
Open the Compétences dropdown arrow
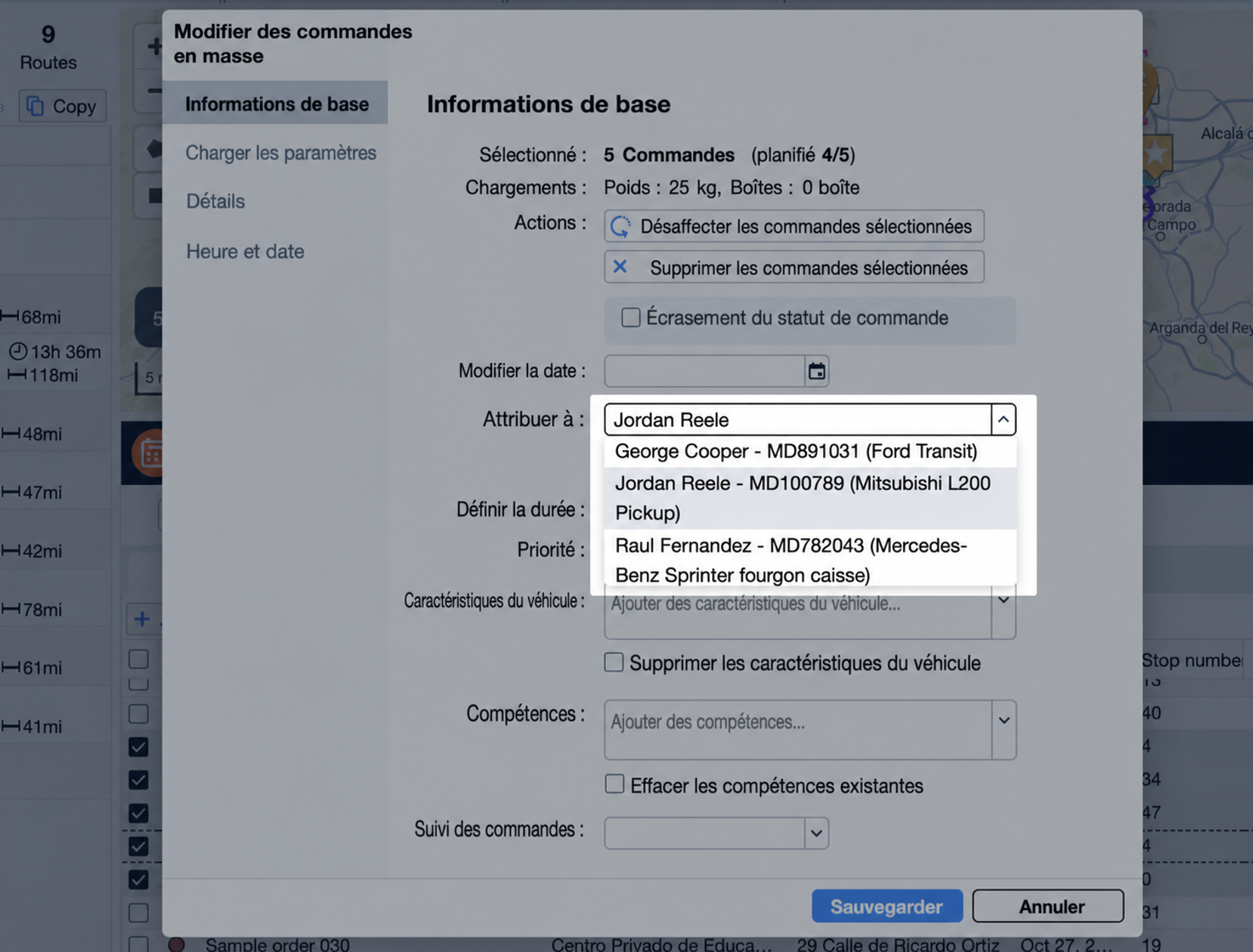pyautogui.click(x=1004, y=722)
